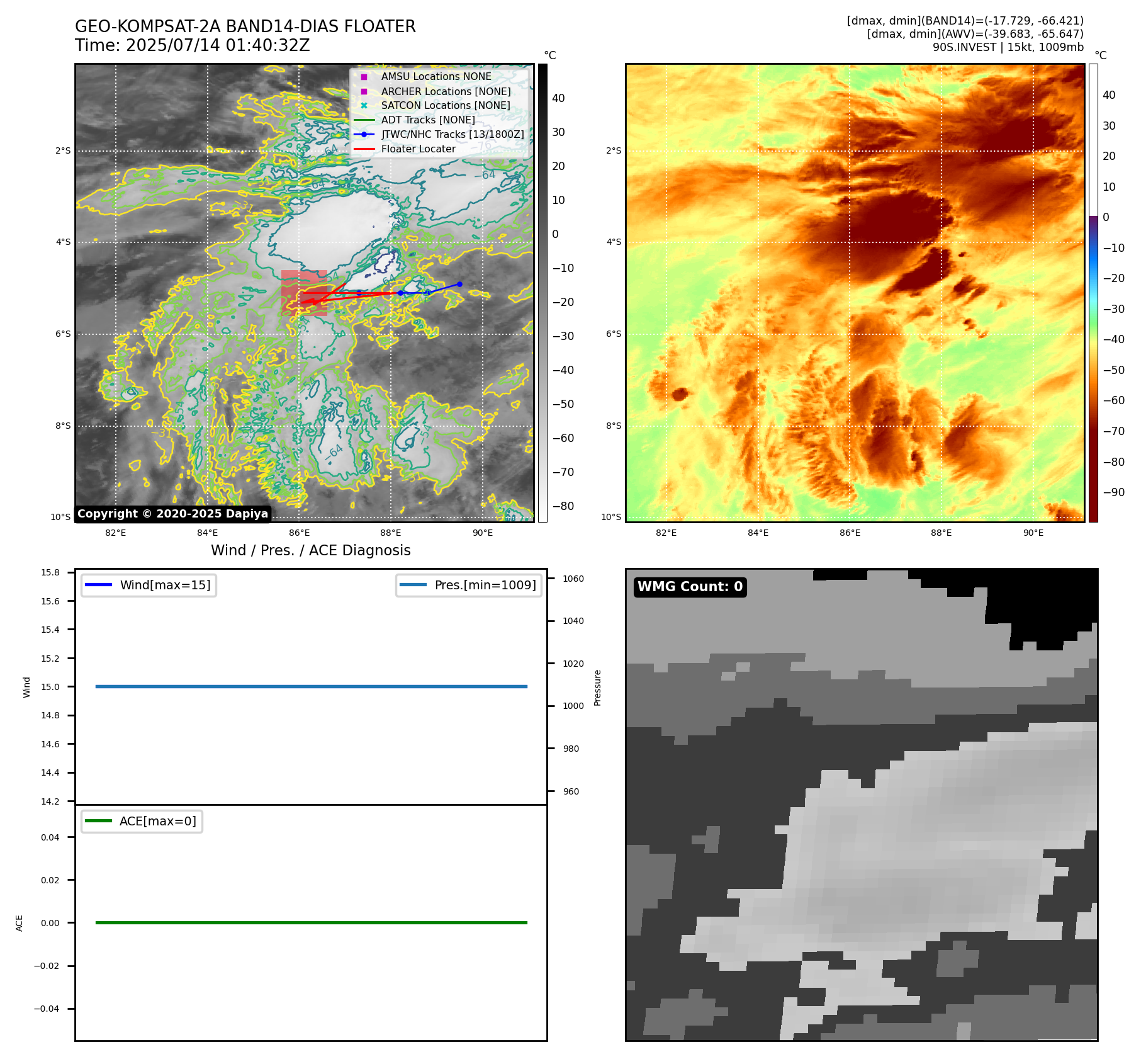The width and height of the screenshot is (1141, 1064).
Task: Click the 'Wind[max=15]' legend box
Action: pos(149,585)
